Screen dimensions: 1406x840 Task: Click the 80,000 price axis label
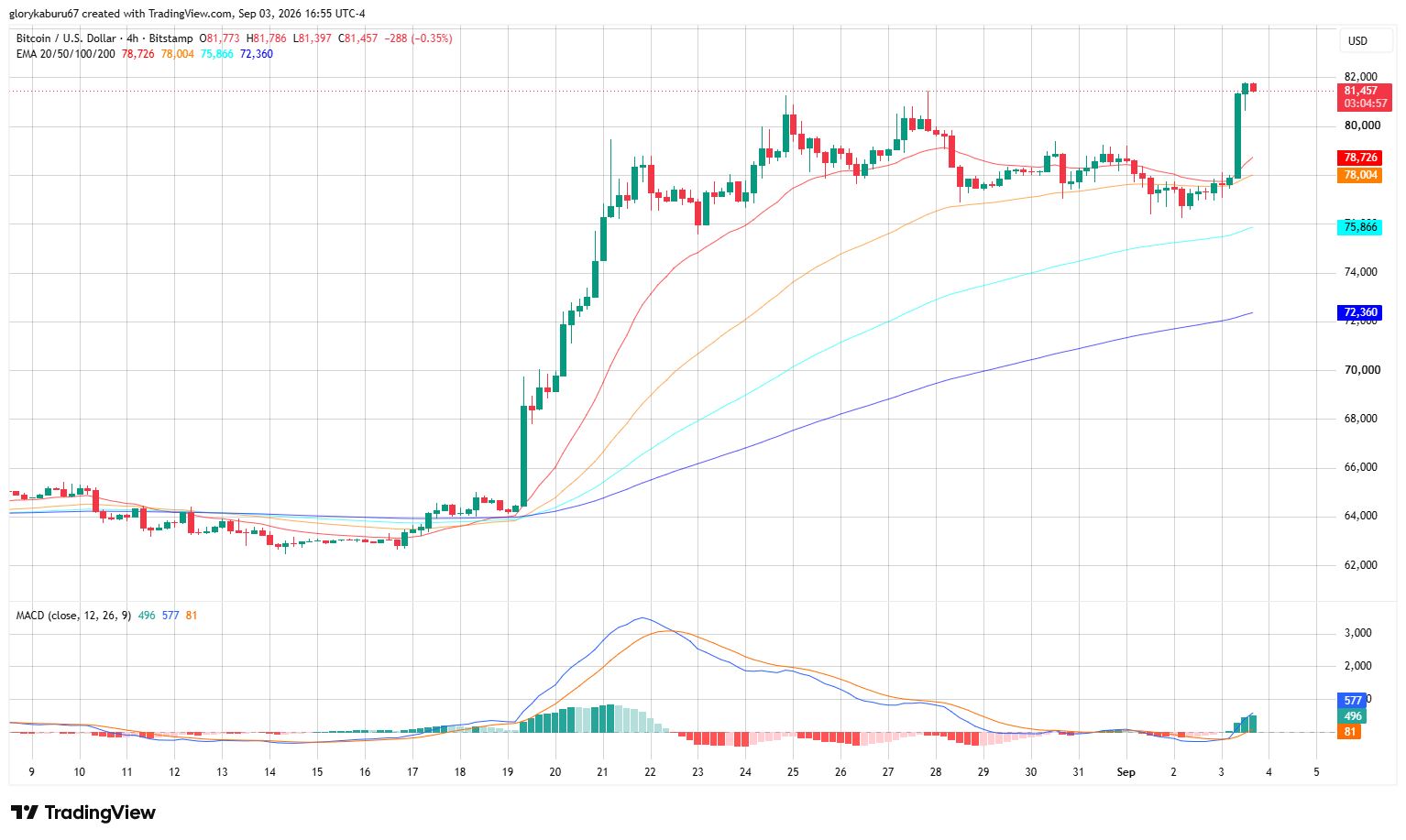[1362, 125]
